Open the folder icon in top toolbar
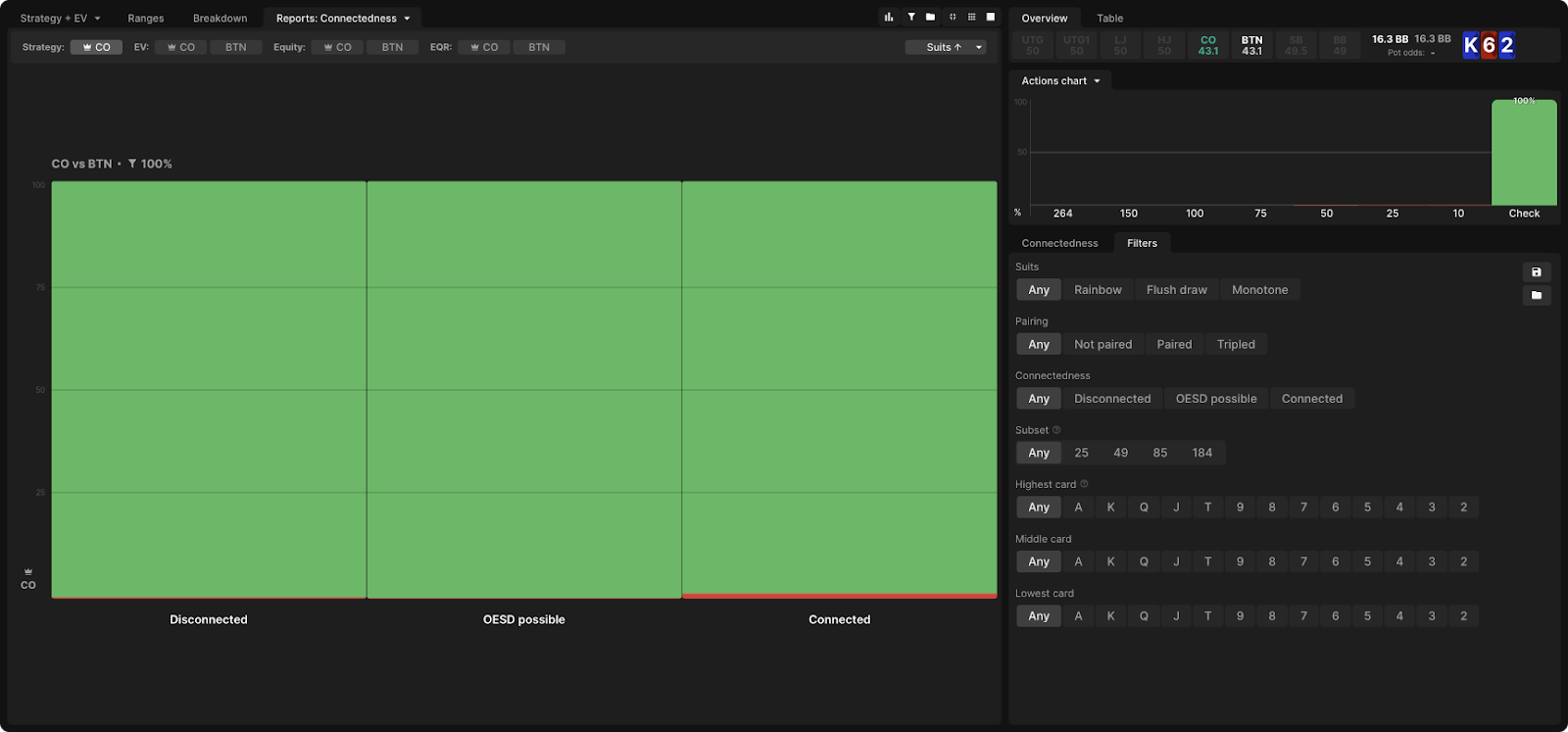Image resolution: width=1568 pixels, height=732 pixels. [930, 17]
